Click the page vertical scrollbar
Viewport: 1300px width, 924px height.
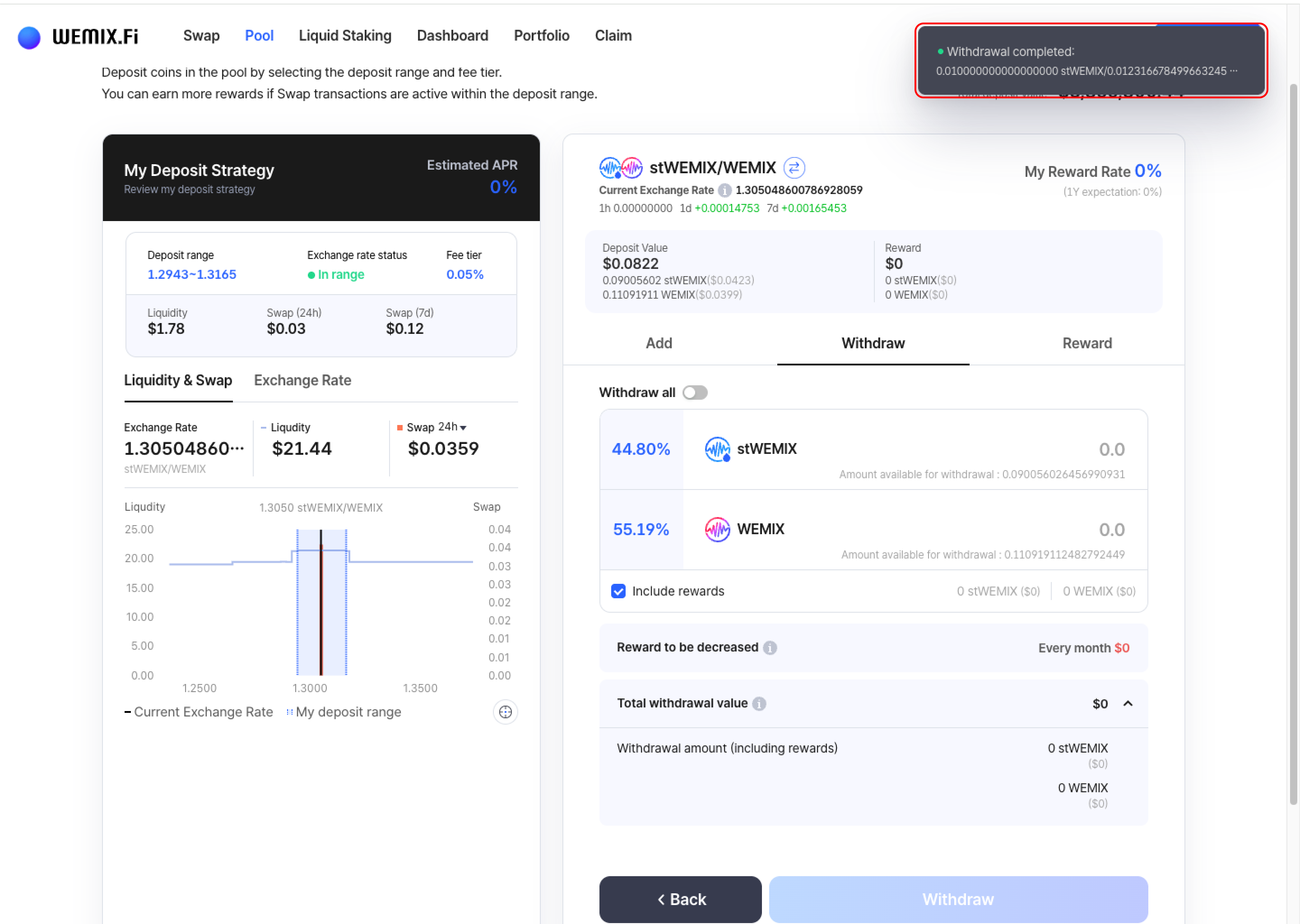[1293, 444]
